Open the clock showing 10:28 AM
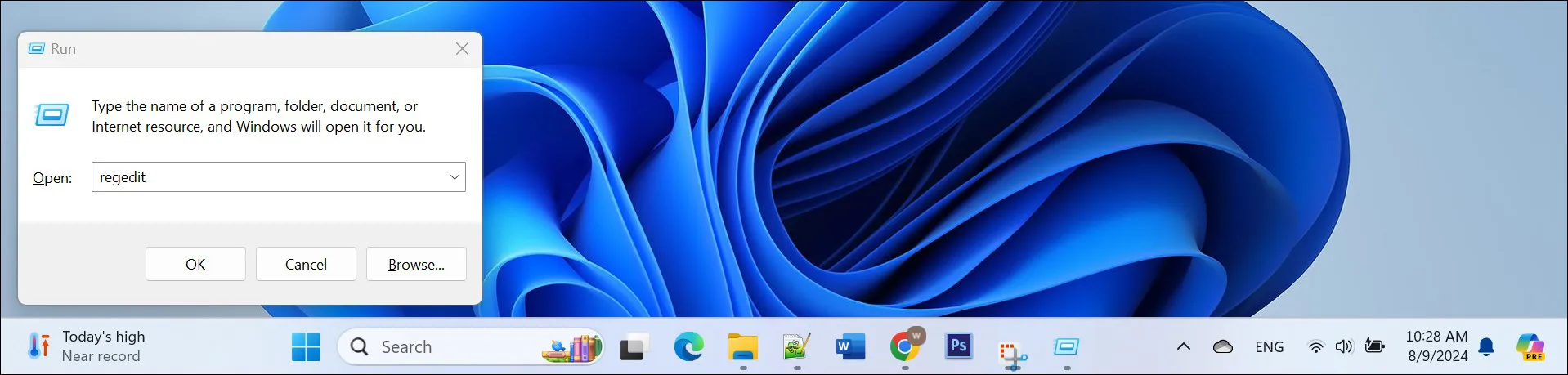Viewport: 1568px width, 375px height. point(1436,337)
